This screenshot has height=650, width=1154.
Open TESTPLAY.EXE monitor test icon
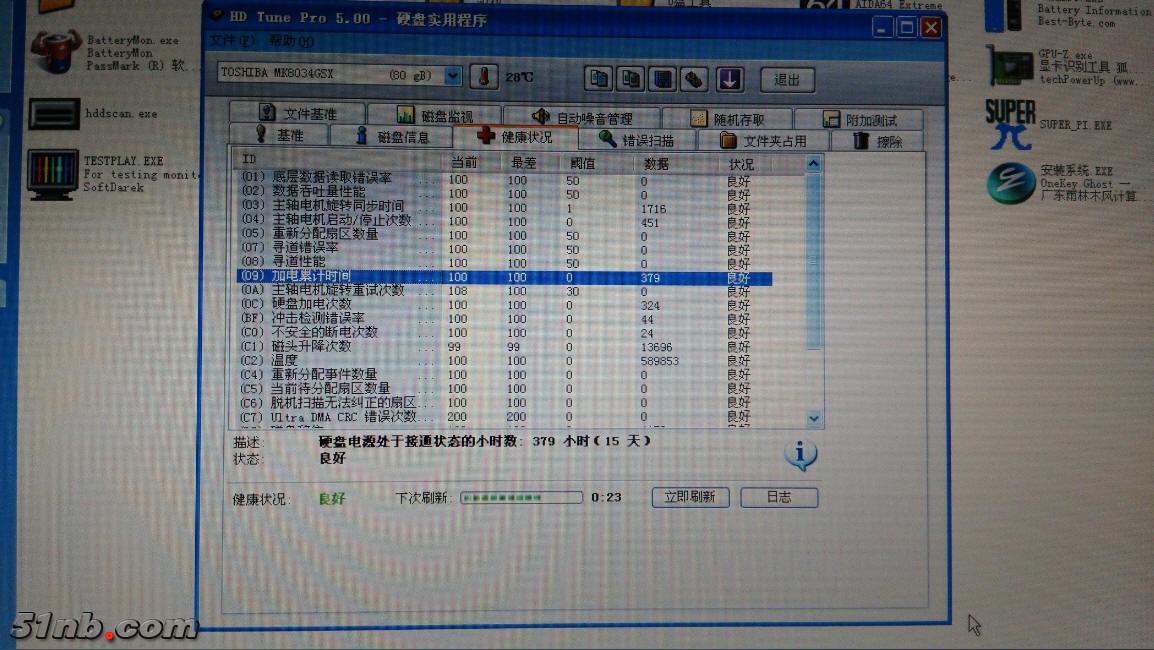tap(53, 174)
